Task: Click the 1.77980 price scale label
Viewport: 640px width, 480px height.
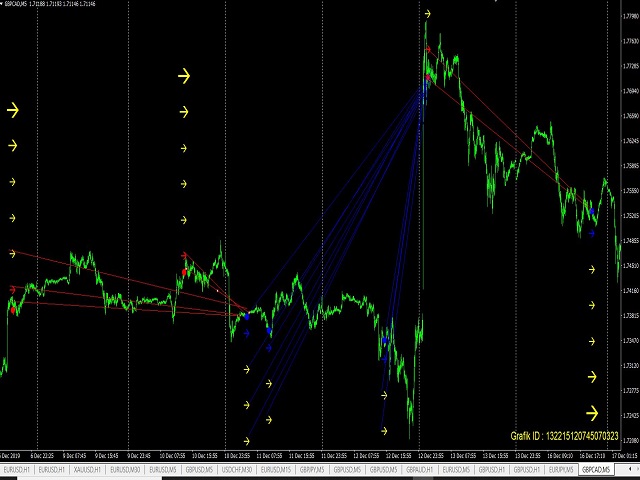Action: (x=630, y=16)
